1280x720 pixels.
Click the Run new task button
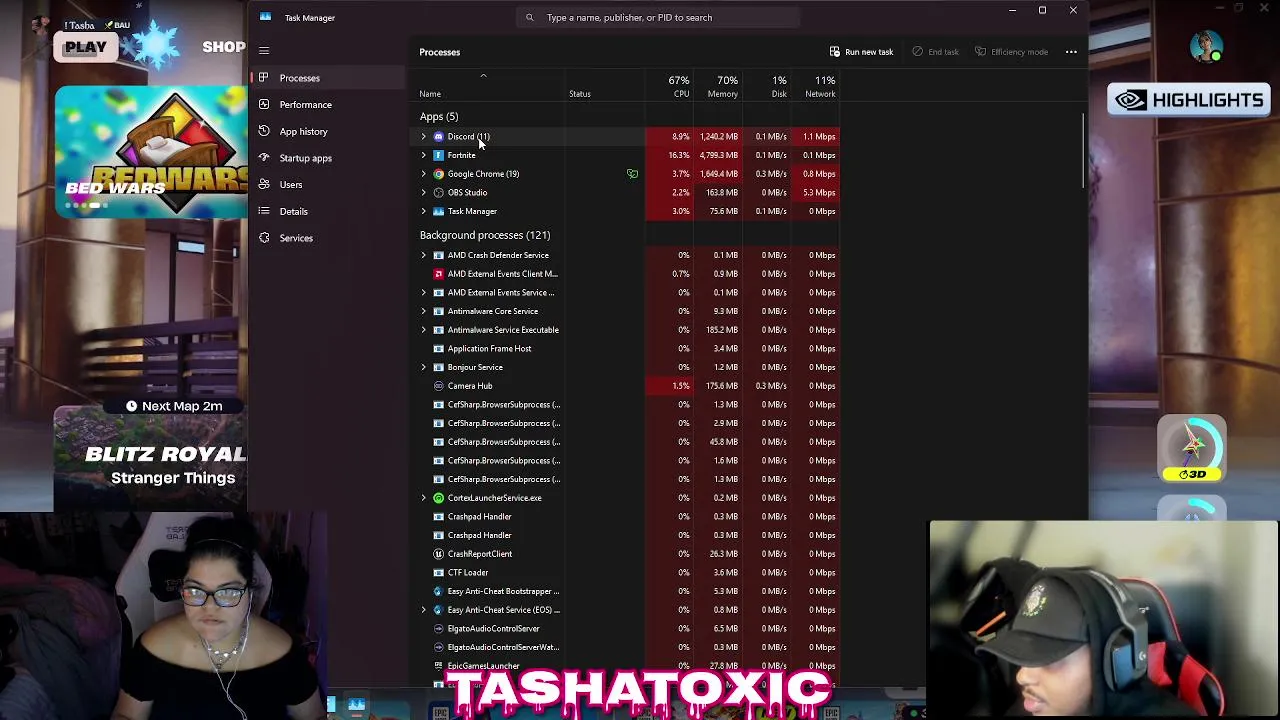[x=861, y=52]
